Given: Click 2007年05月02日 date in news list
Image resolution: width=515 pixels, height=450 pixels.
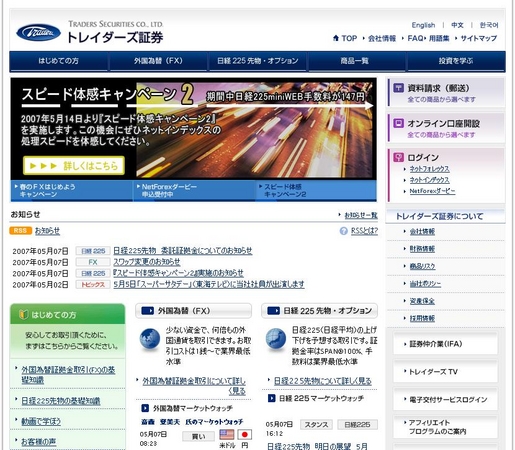Looking at the screenshot, I should tap(40, 285).
